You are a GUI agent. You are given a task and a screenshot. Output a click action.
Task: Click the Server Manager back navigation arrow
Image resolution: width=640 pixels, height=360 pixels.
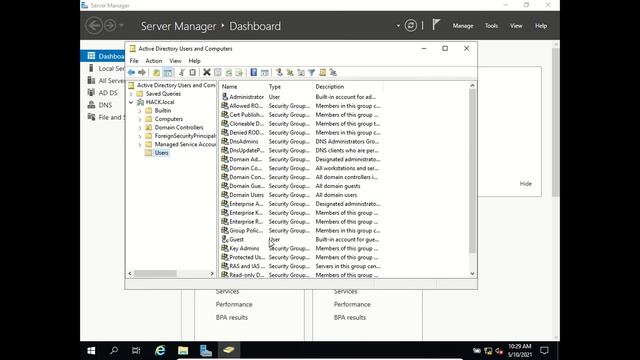94,26
